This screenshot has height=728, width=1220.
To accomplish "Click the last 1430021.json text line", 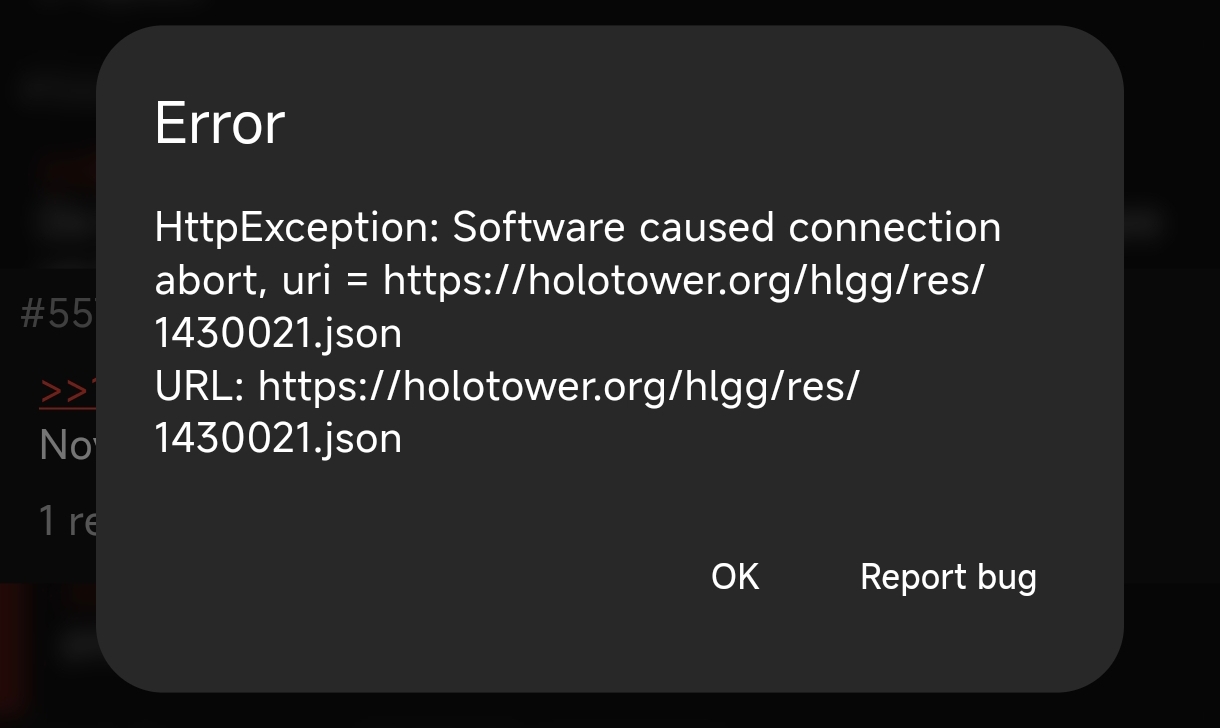I will [278, 439].
